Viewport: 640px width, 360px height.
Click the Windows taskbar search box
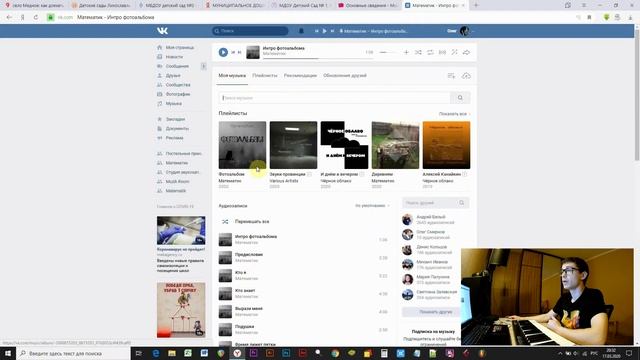tap(73, 353)
